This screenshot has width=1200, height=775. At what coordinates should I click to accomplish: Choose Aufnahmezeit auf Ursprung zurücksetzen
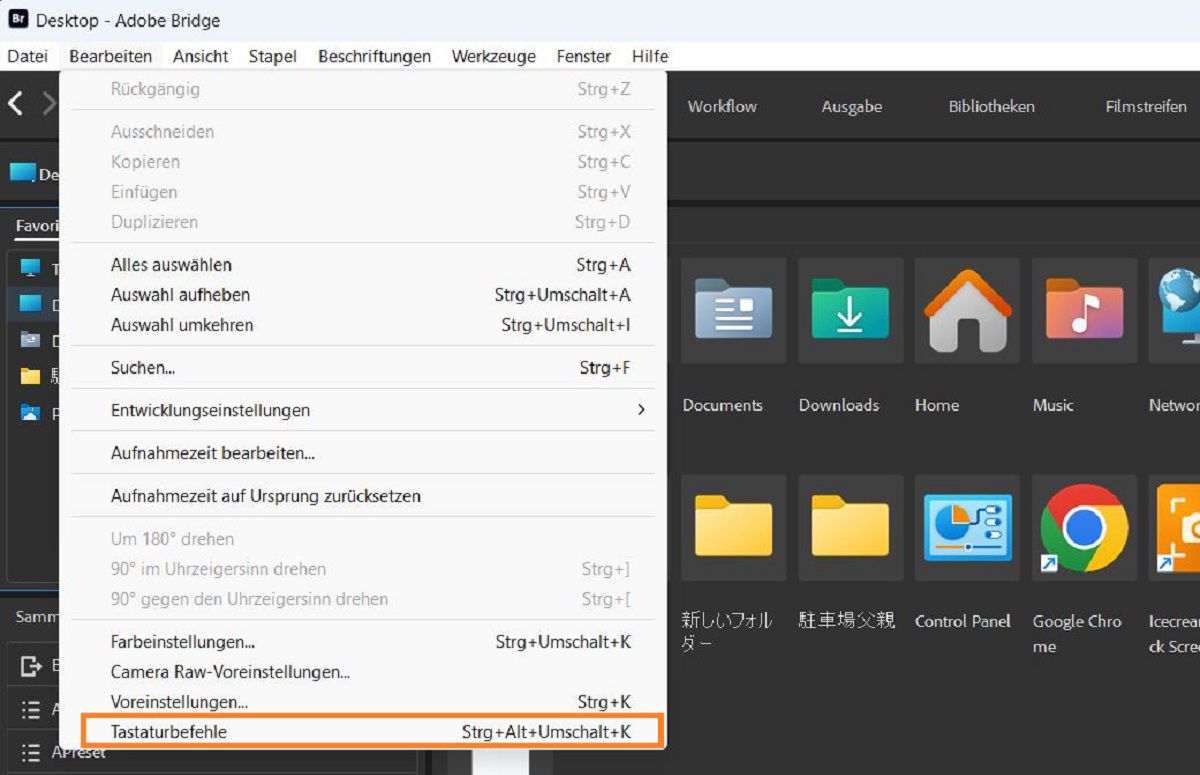pyautogui.click(x=363, y=496)
